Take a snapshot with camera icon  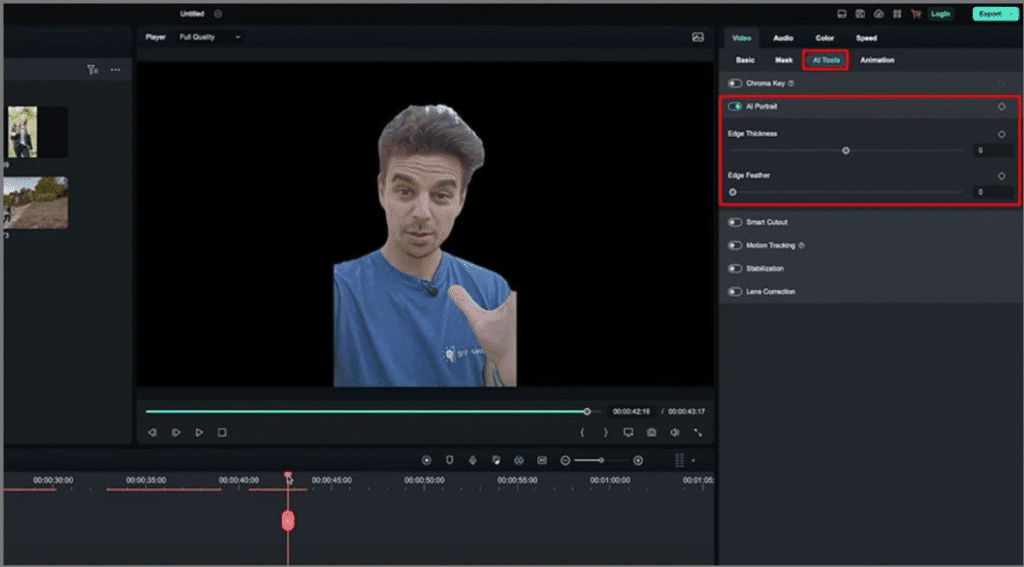652,432
